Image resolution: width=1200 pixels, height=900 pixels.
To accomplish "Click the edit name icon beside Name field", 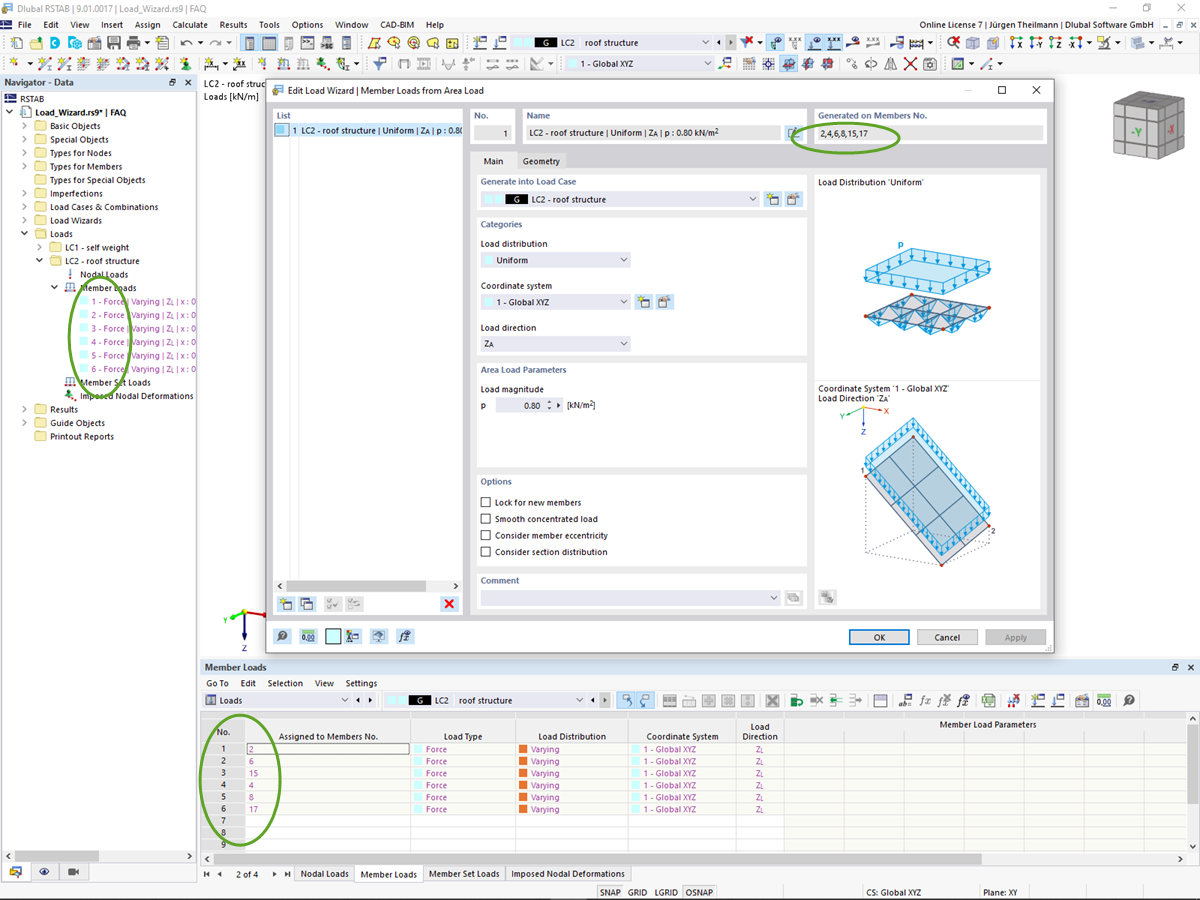I will pos(794,132).
